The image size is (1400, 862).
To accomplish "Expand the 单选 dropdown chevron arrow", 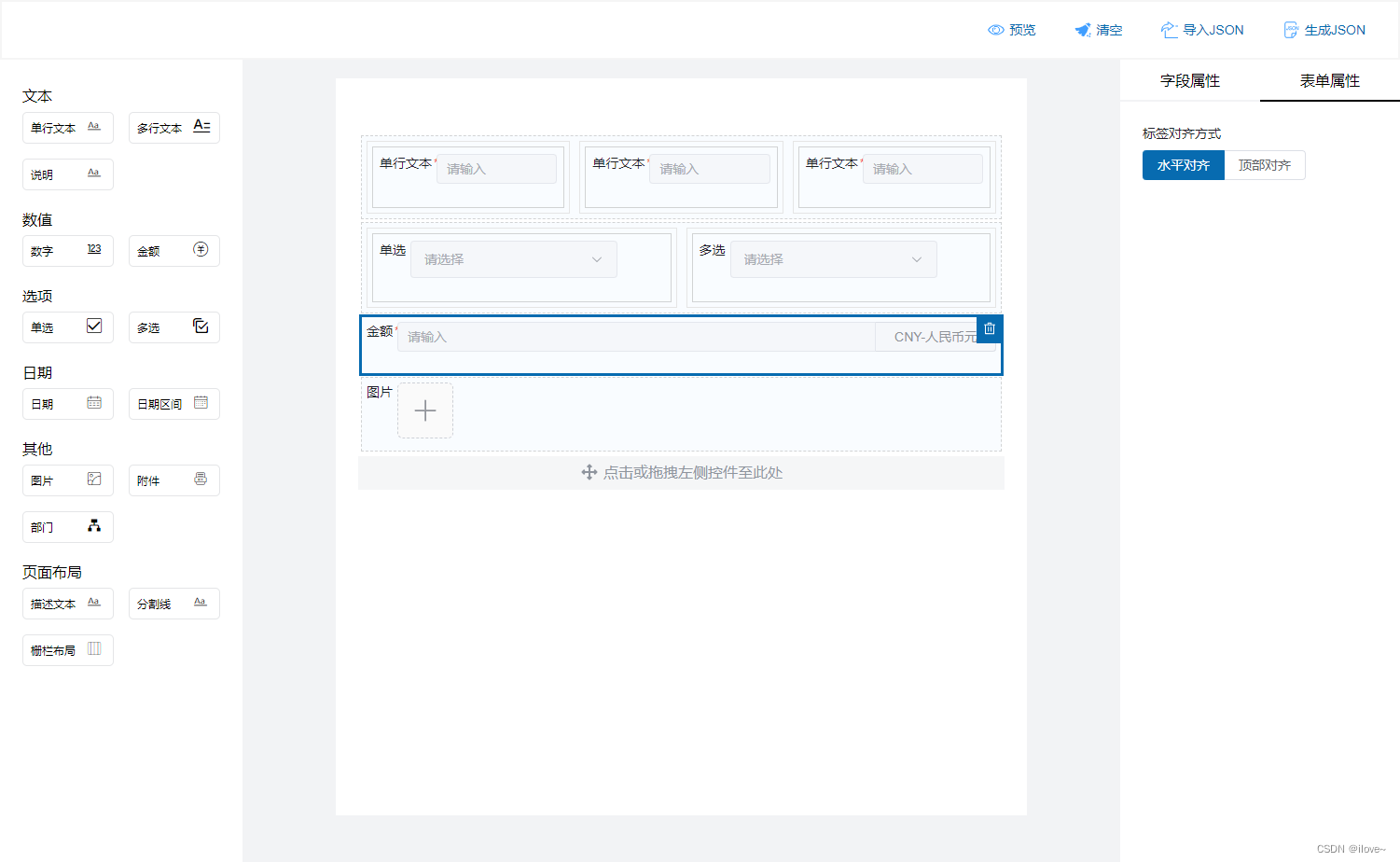I will pos(597,259).
